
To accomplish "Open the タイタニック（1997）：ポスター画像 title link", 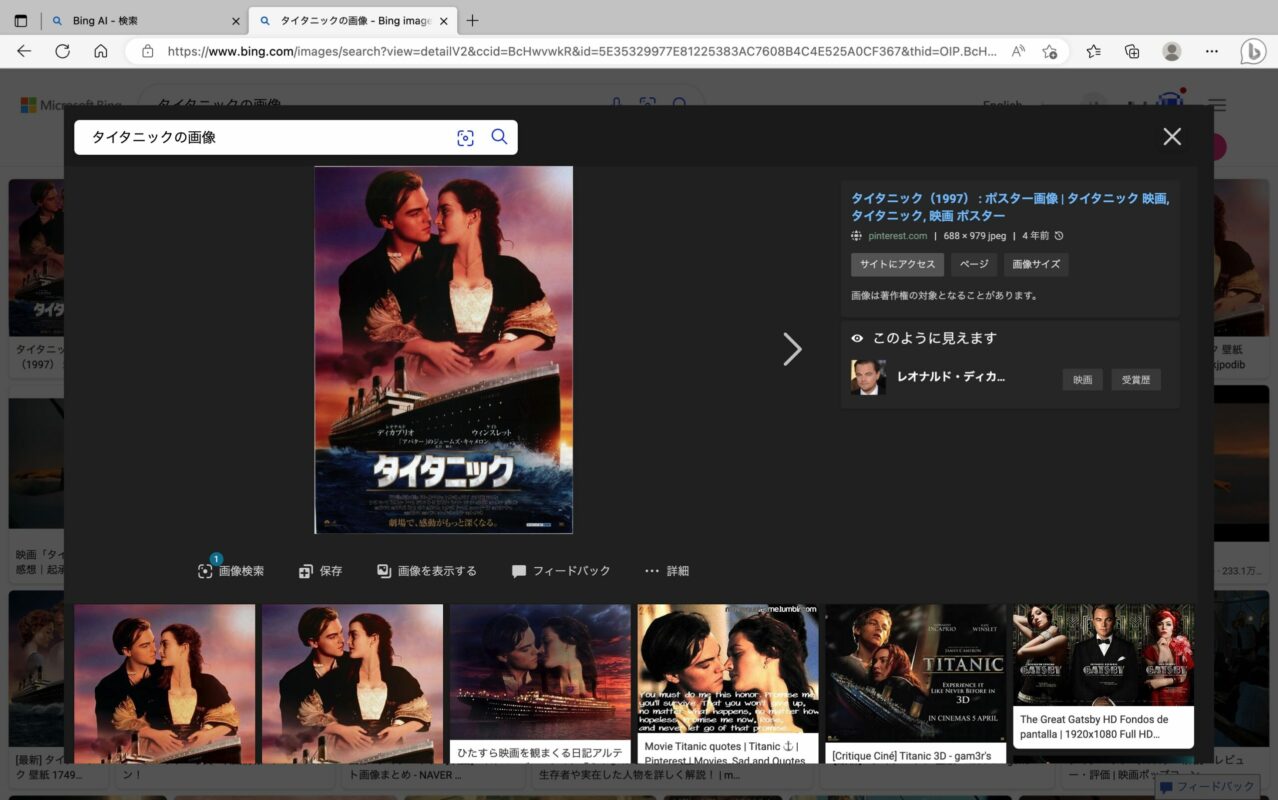I will 1010,207.
